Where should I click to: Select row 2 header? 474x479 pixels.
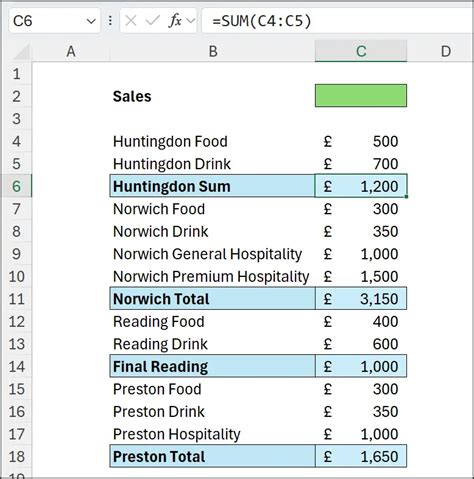[17, 96]
